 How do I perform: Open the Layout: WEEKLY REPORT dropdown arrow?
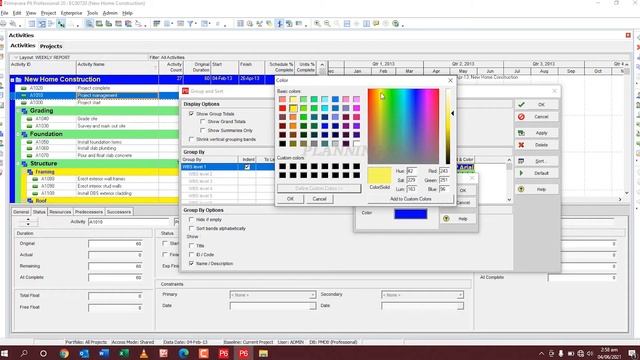click(x=16, y=58)
